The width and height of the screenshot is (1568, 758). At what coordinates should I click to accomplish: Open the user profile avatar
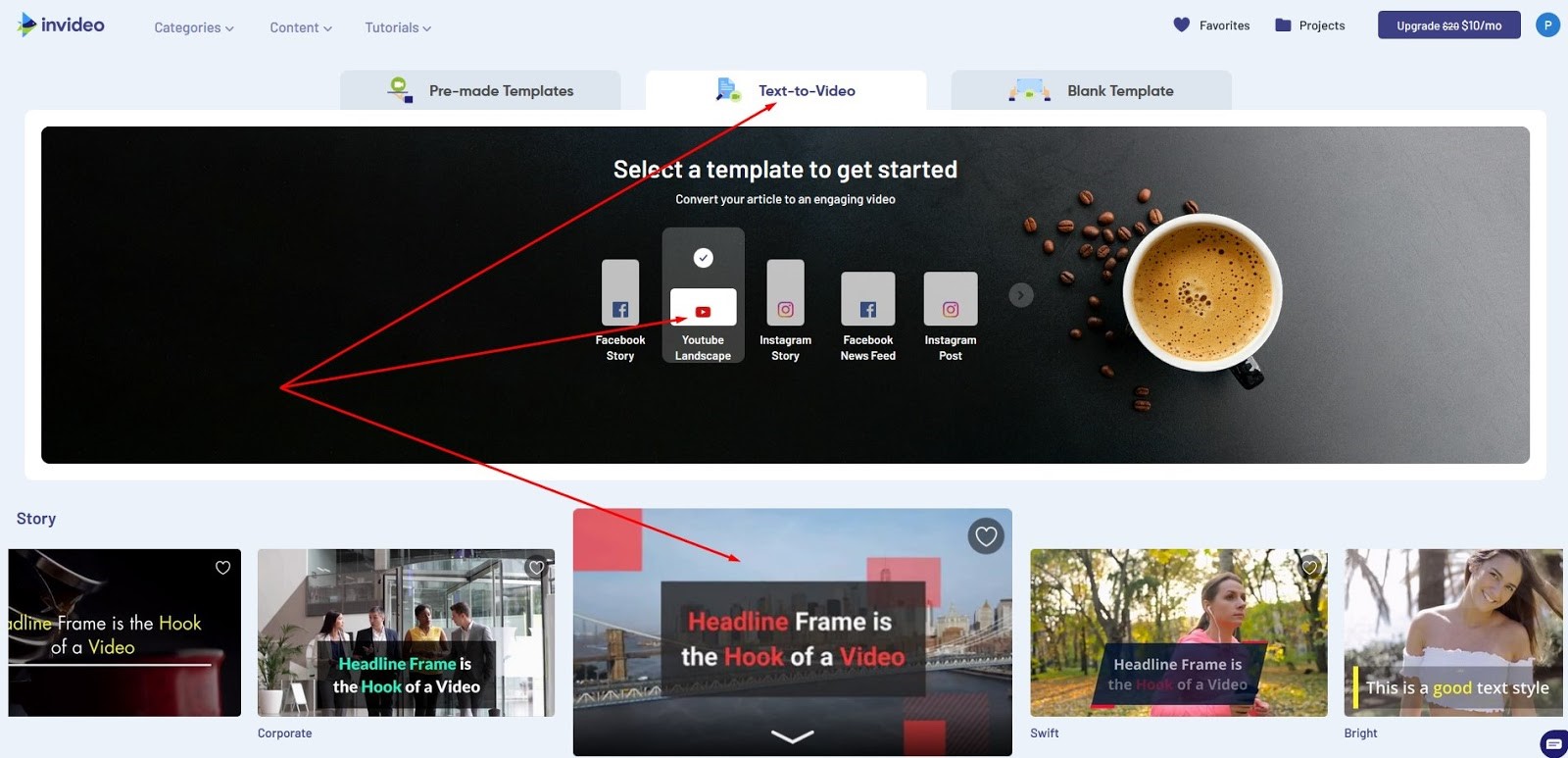pyautogui.click(x=1547, y=25)
